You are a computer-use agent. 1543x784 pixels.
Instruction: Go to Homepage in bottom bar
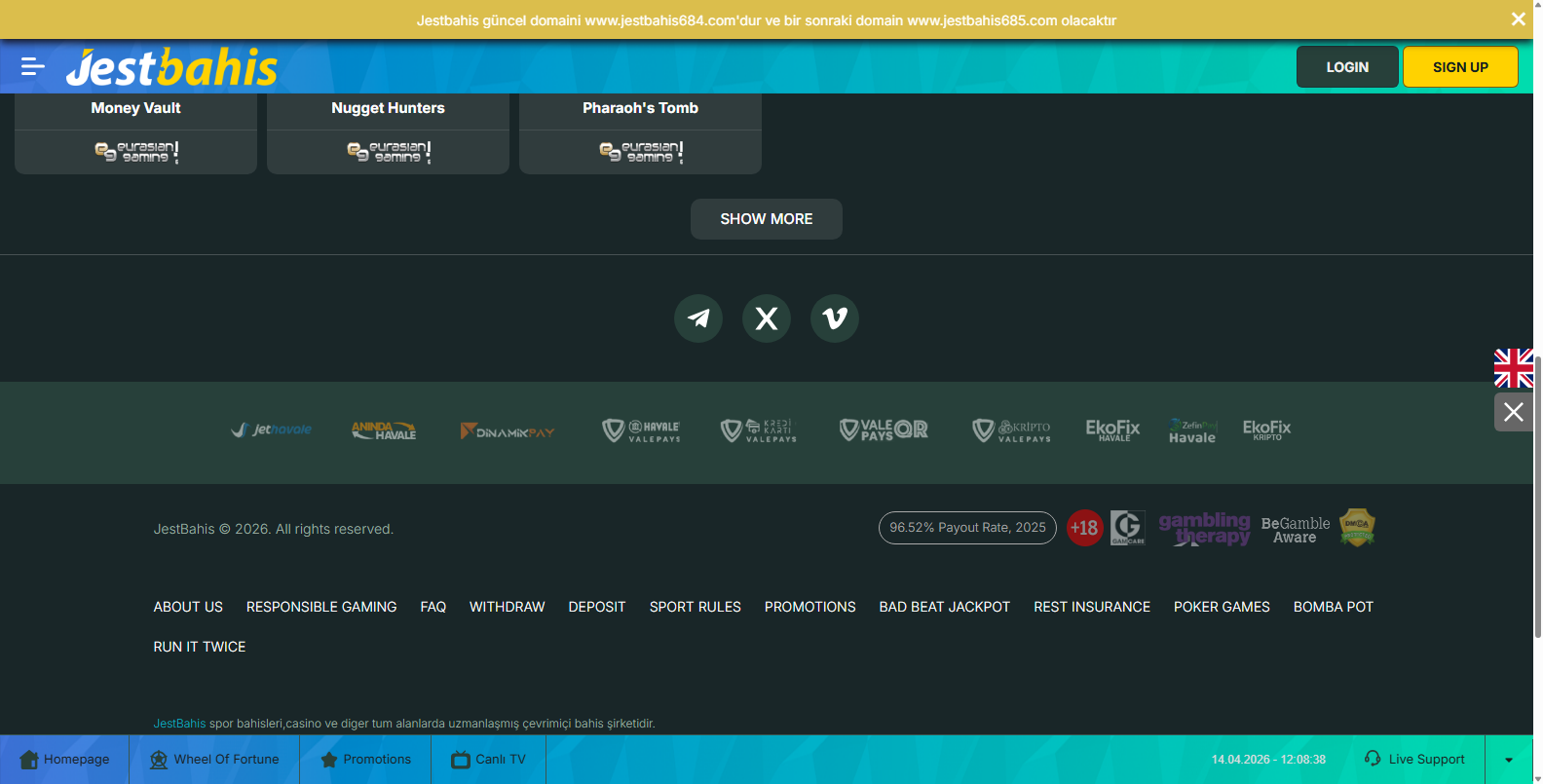pos(64,760)
